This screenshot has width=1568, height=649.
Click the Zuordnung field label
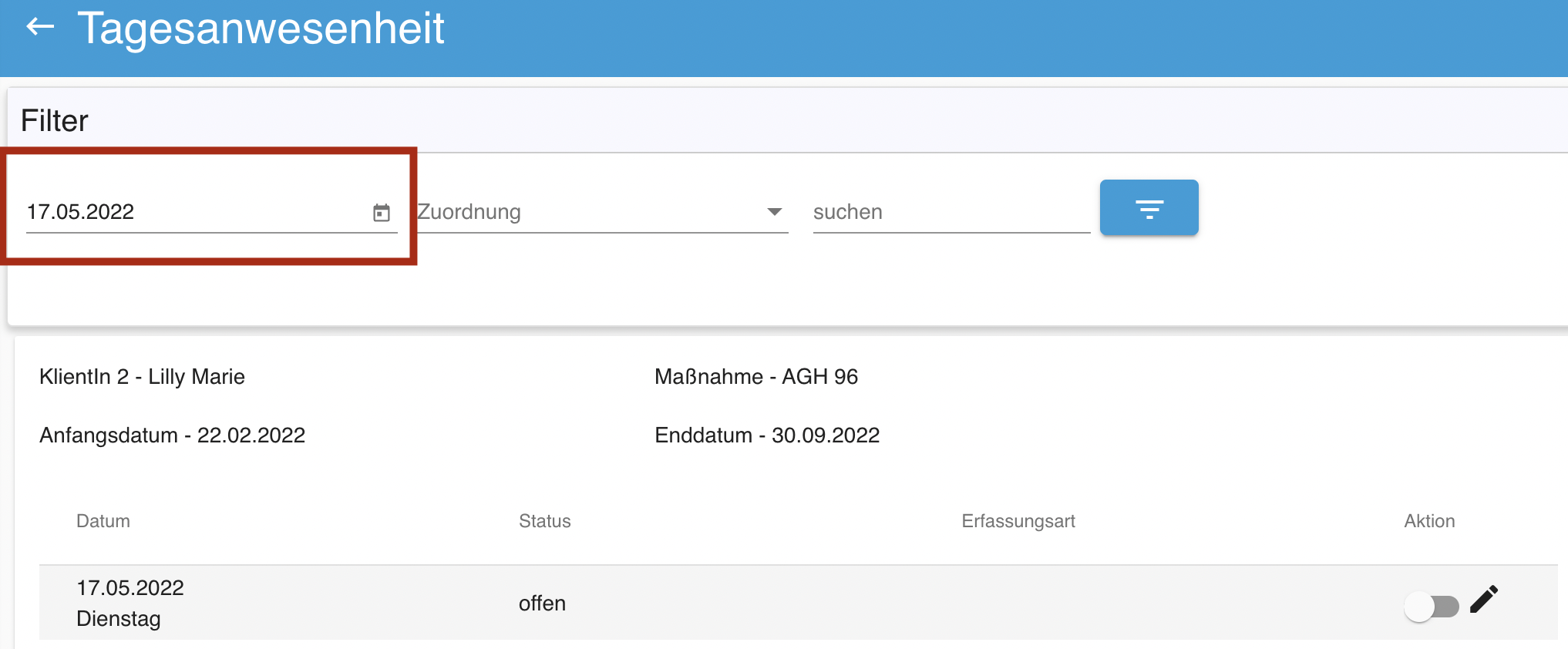click(469, 212)
